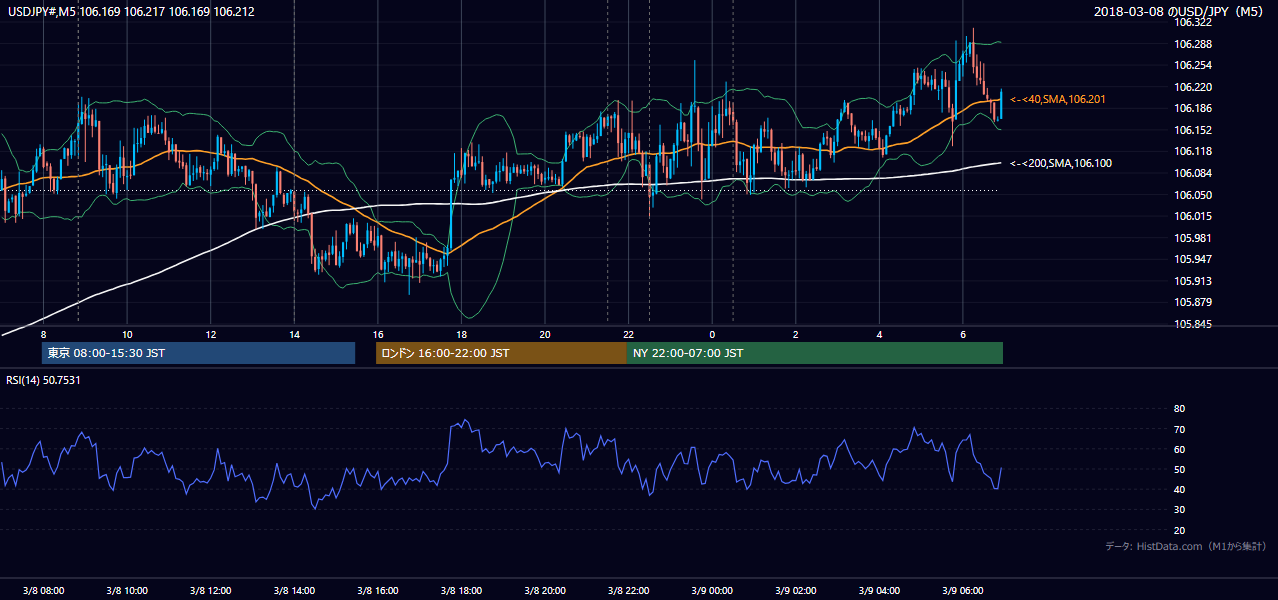This screenshot has width=1278, height=600.
Task: Select the 200 SMA label reading 106.100
Action: [x=1060, y=163]
